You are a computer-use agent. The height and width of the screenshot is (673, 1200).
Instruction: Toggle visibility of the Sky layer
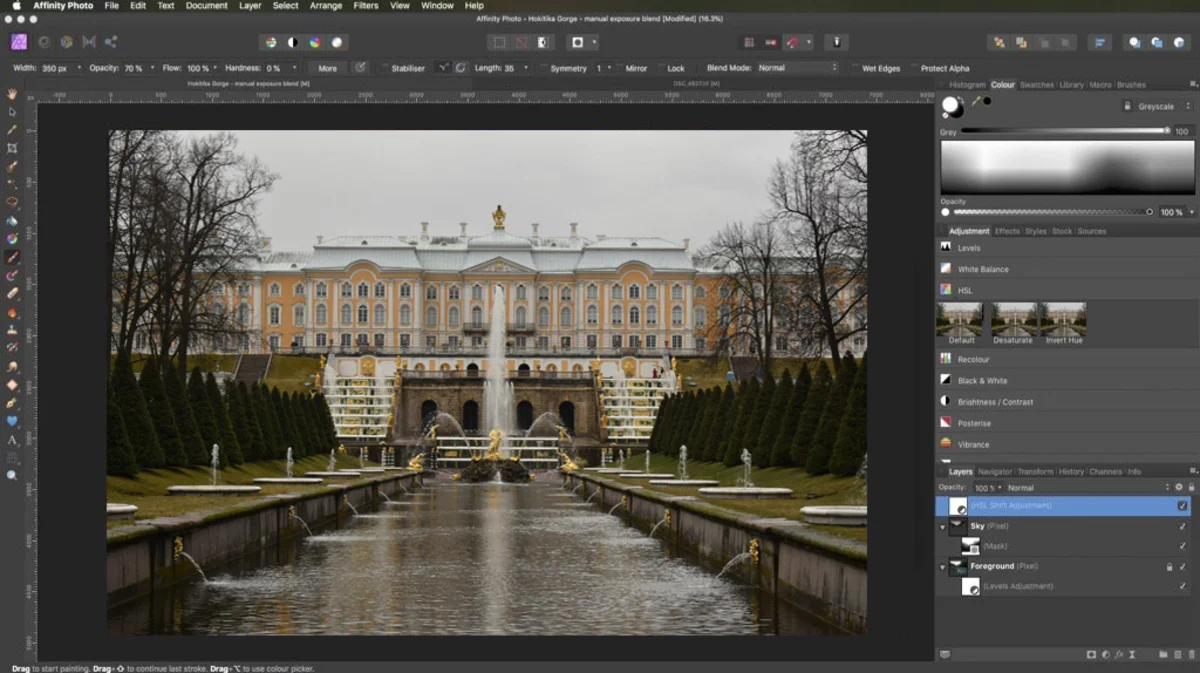pos(1182,526)
